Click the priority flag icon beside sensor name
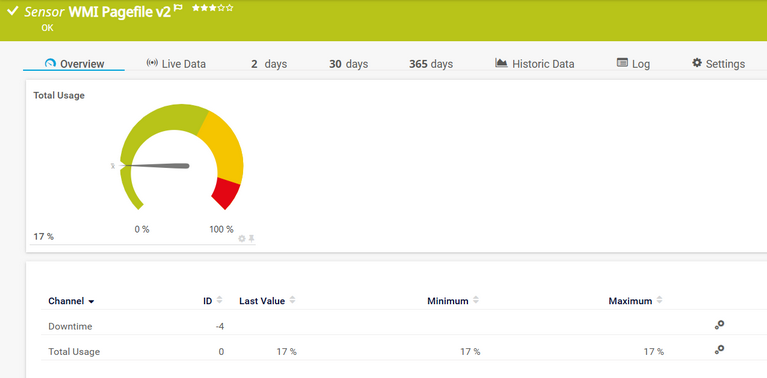This screenshot has height=378, width=767. tap(178, 8)
